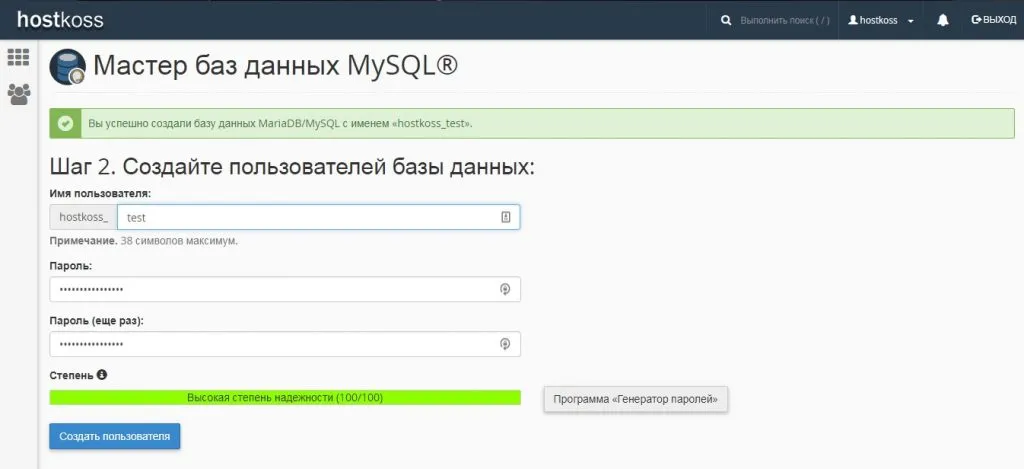1024x469 pixels.
Task: Click green success checkmark icon
Action: [x=65, y=123]
